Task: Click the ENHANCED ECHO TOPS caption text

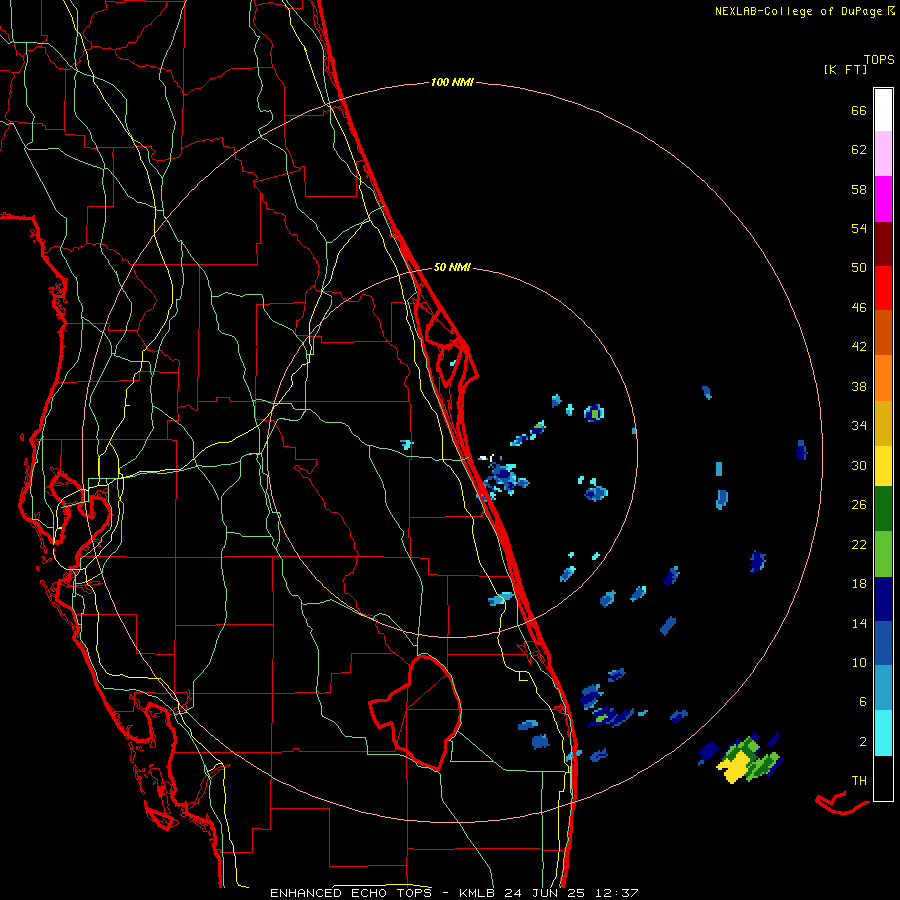Action: [x=351, y=893]
